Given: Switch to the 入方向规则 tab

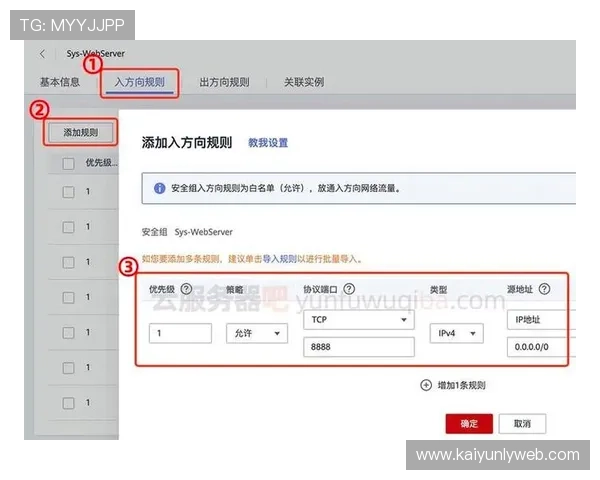Looking at the screenshot, I should pos(140,82).
